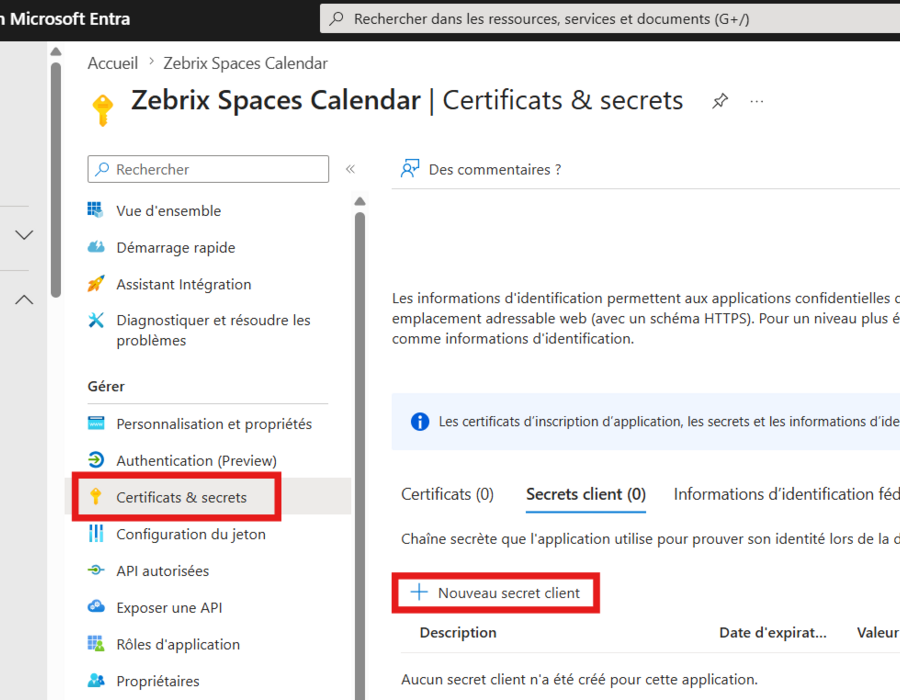Open the ellipsis more options menu
The height and width of the screenshot is (700, 900).
pos(757,102)
